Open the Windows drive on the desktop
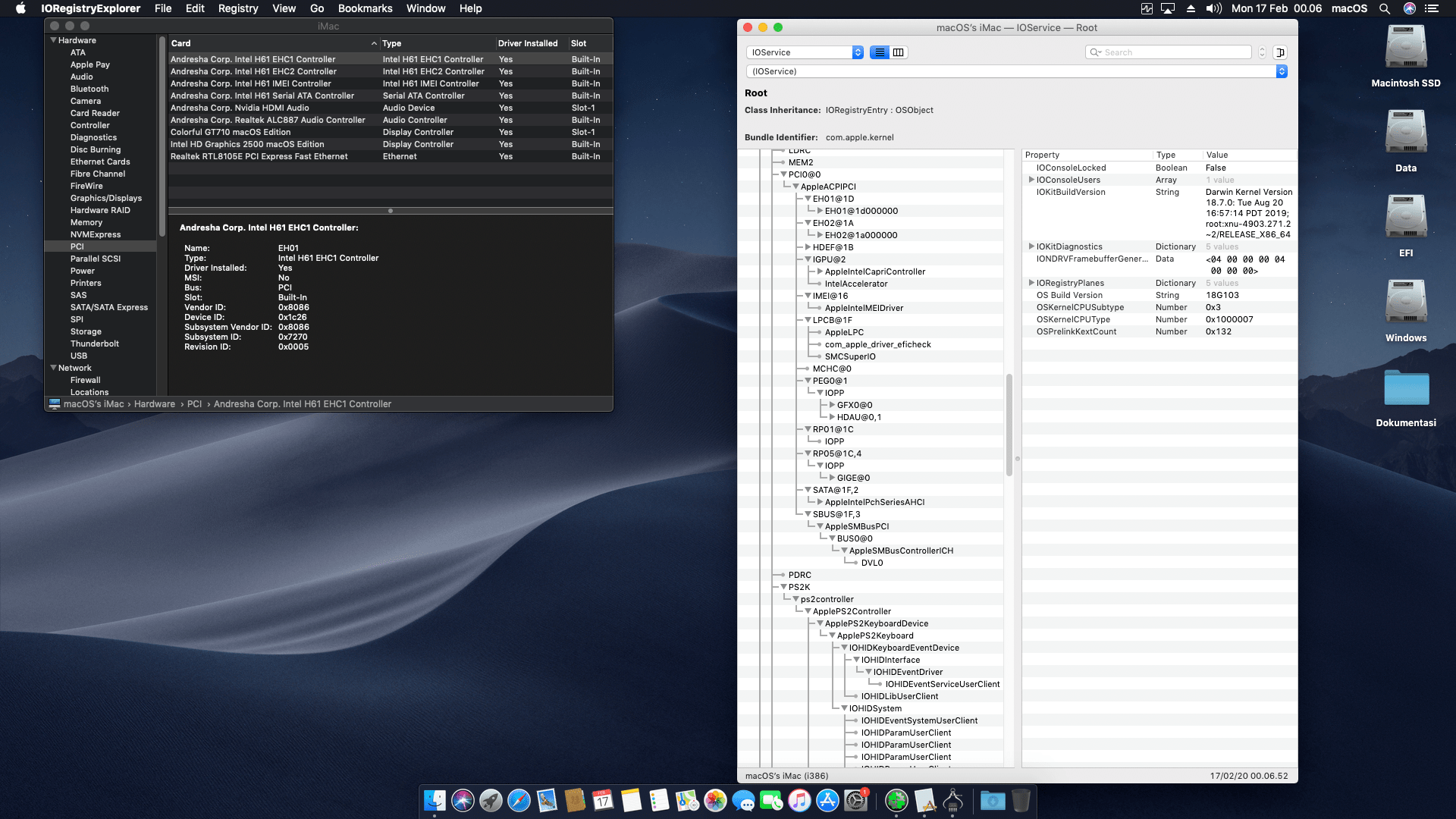1456x819 pixels. tap(1406, 302)
